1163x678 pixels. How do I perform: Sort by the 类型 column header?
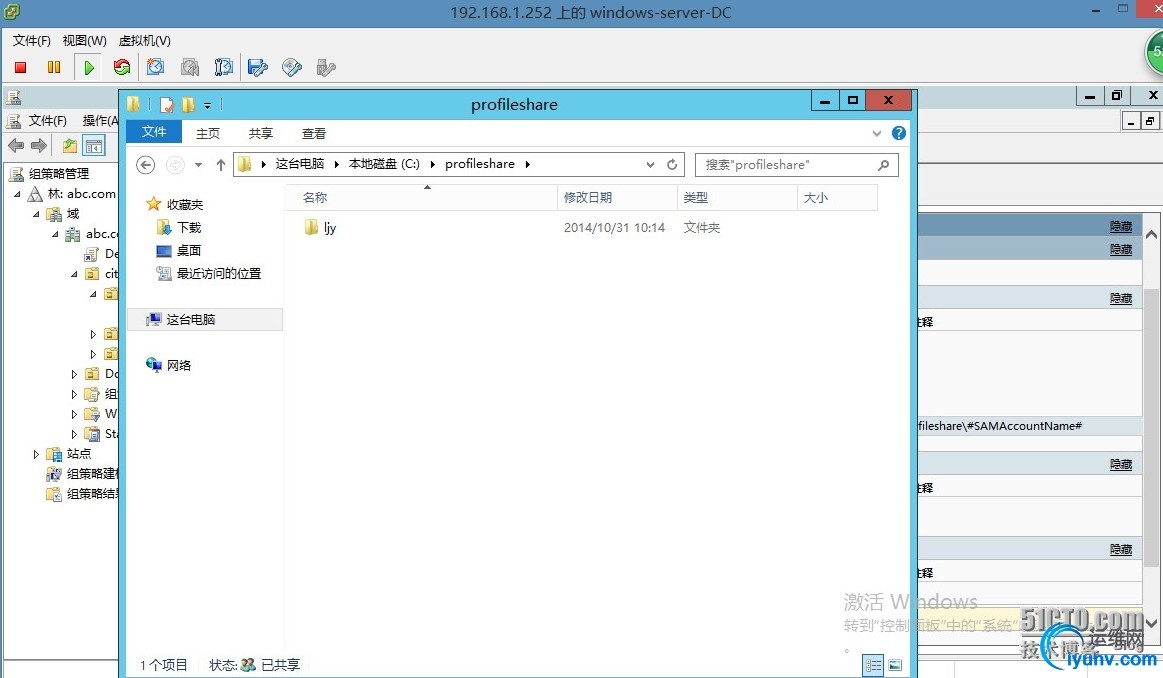tap(737, 197)
